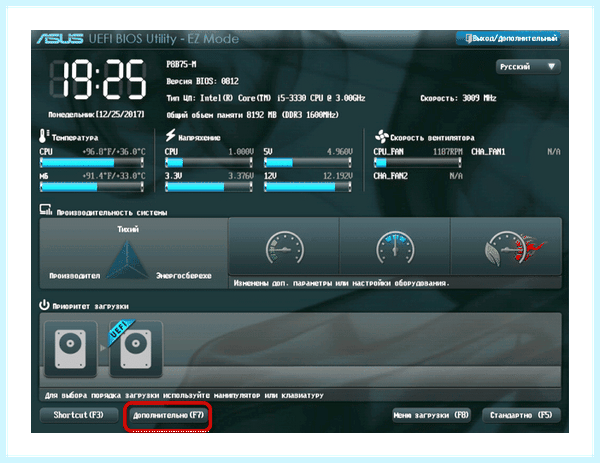Click the 3.3V voltage bar
Screen dimensions: 600x463
tap(209, 187)
